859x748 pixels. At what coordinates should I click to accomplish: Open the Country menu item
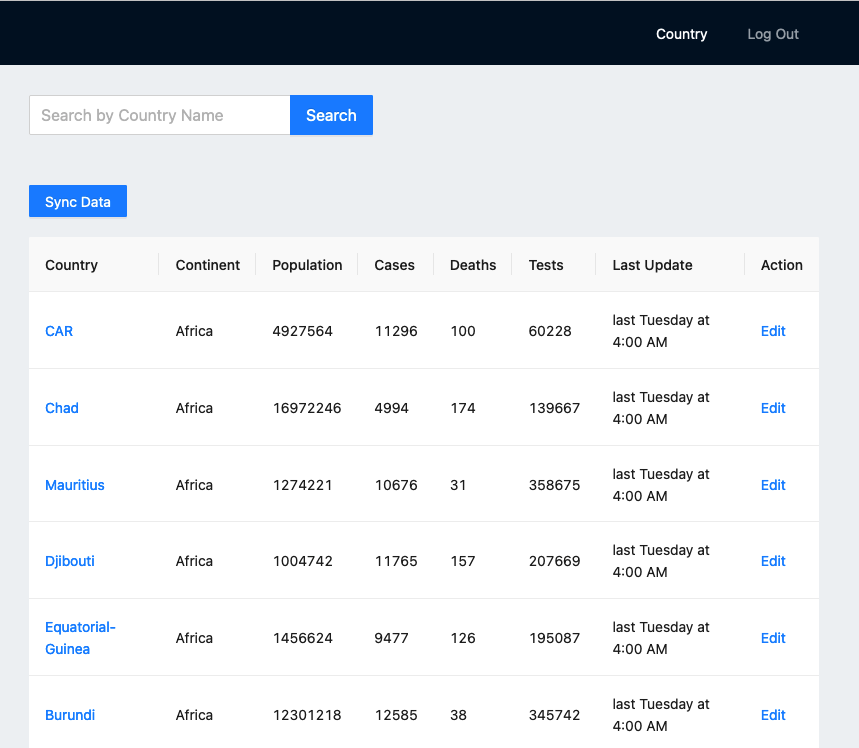(681, 34)
